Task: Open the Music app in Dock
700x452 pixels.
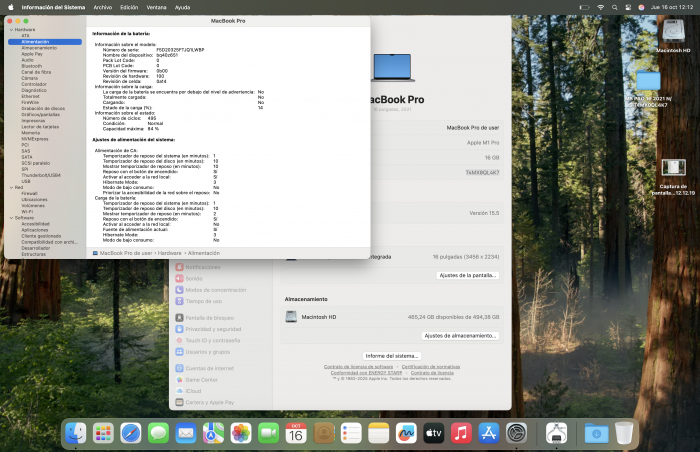Action: click(x=461, y=433)
